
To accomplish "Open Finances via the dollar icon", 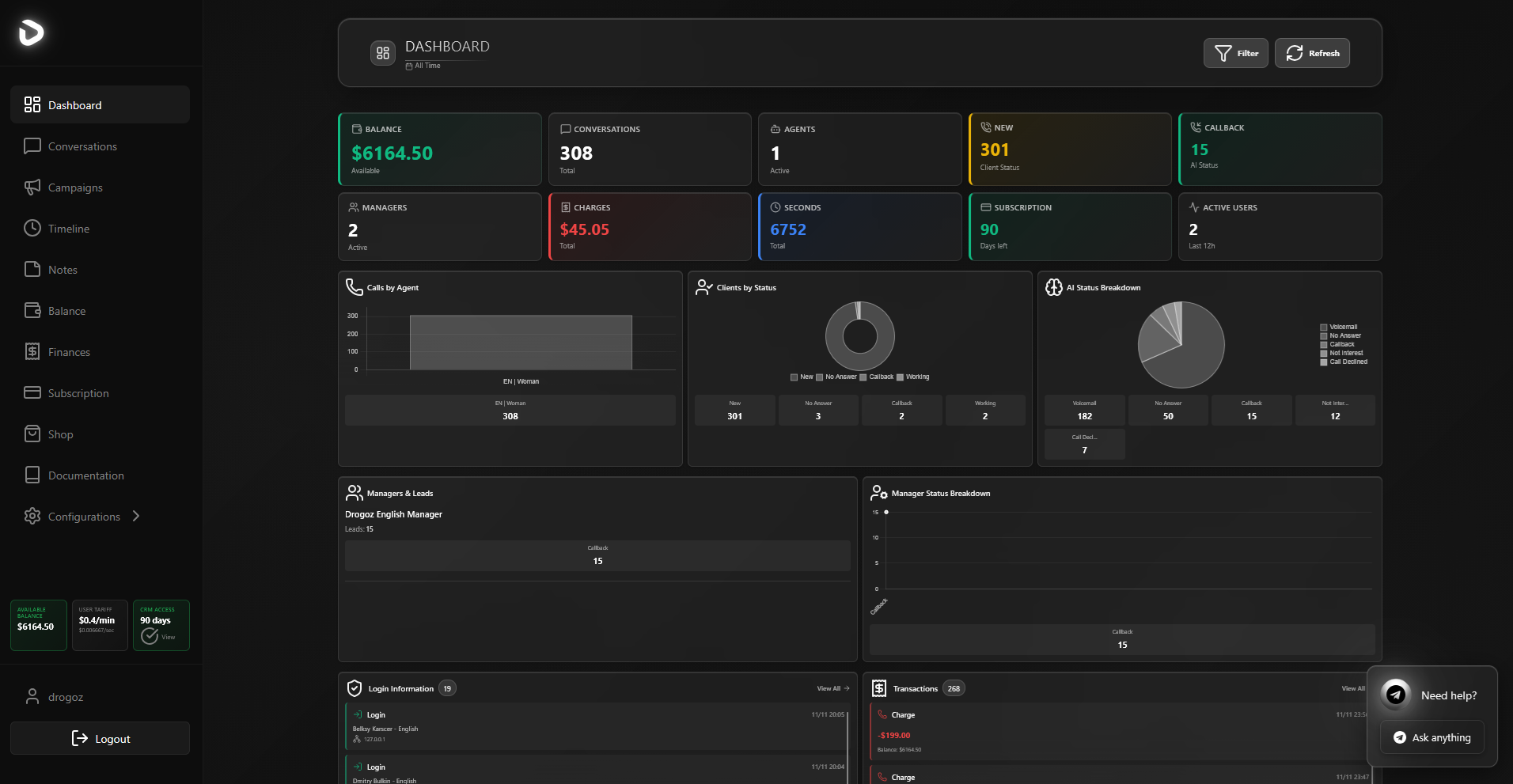I will [x=32, y=351].
